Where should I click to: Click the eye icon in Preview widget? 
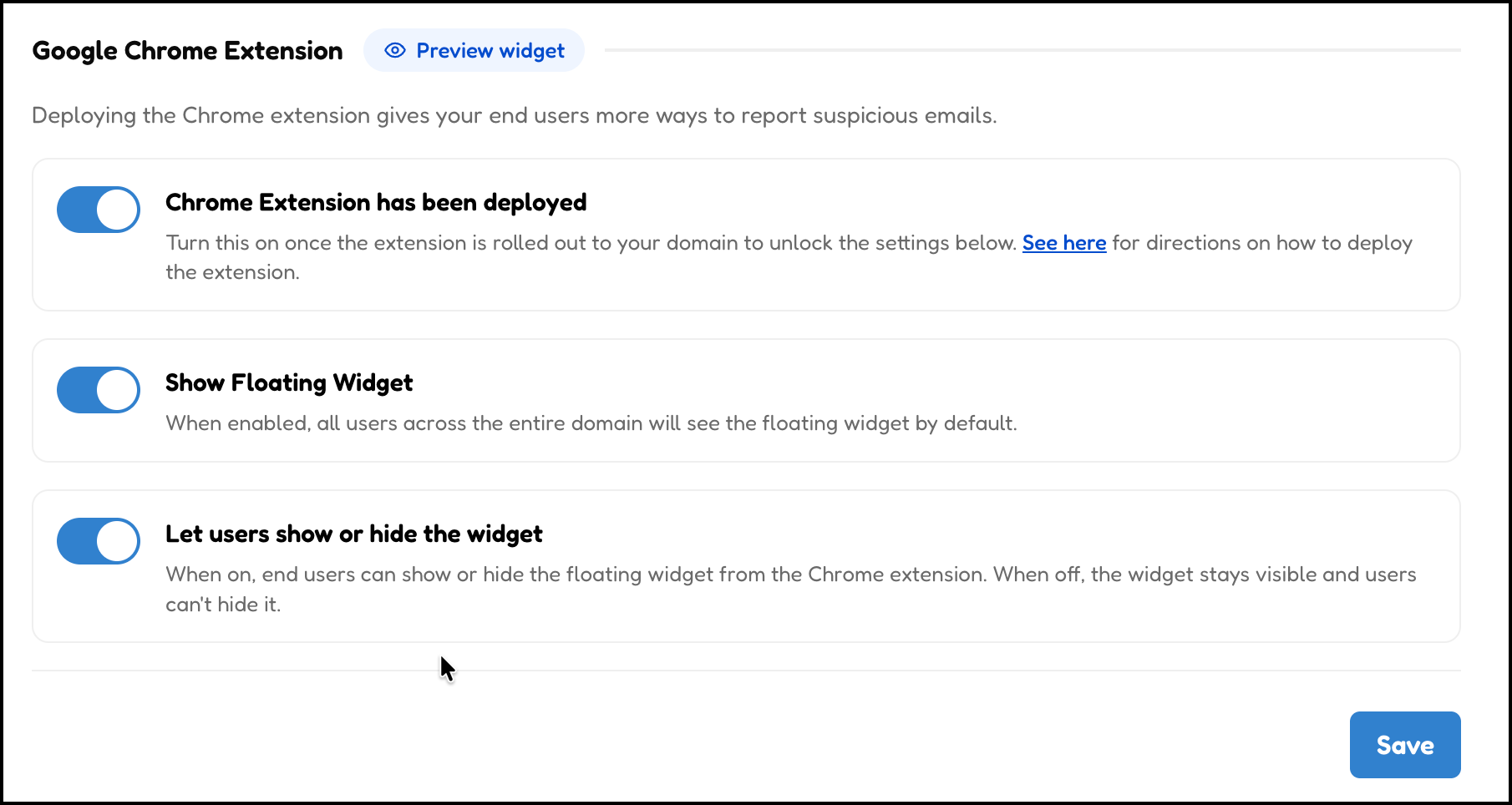(x=394, y=51)
